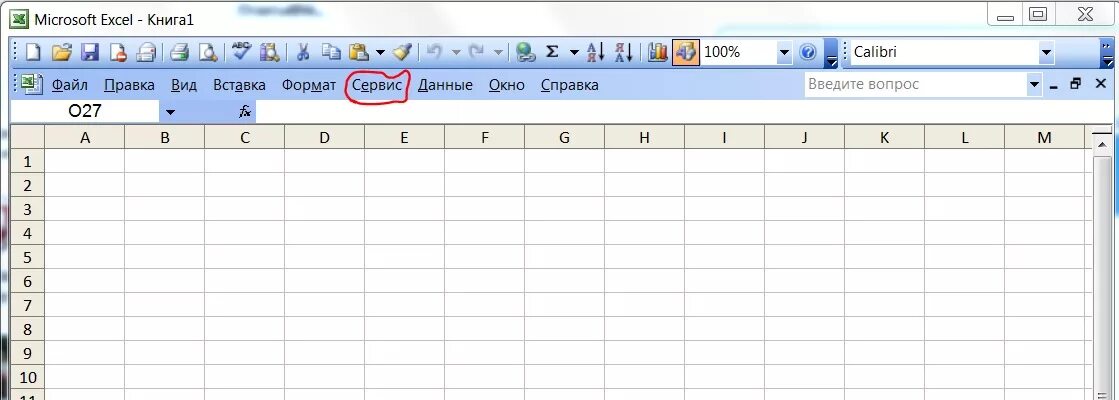Sort ascending with А-Я icon
1119x400 pixels.
pos(596,52)
